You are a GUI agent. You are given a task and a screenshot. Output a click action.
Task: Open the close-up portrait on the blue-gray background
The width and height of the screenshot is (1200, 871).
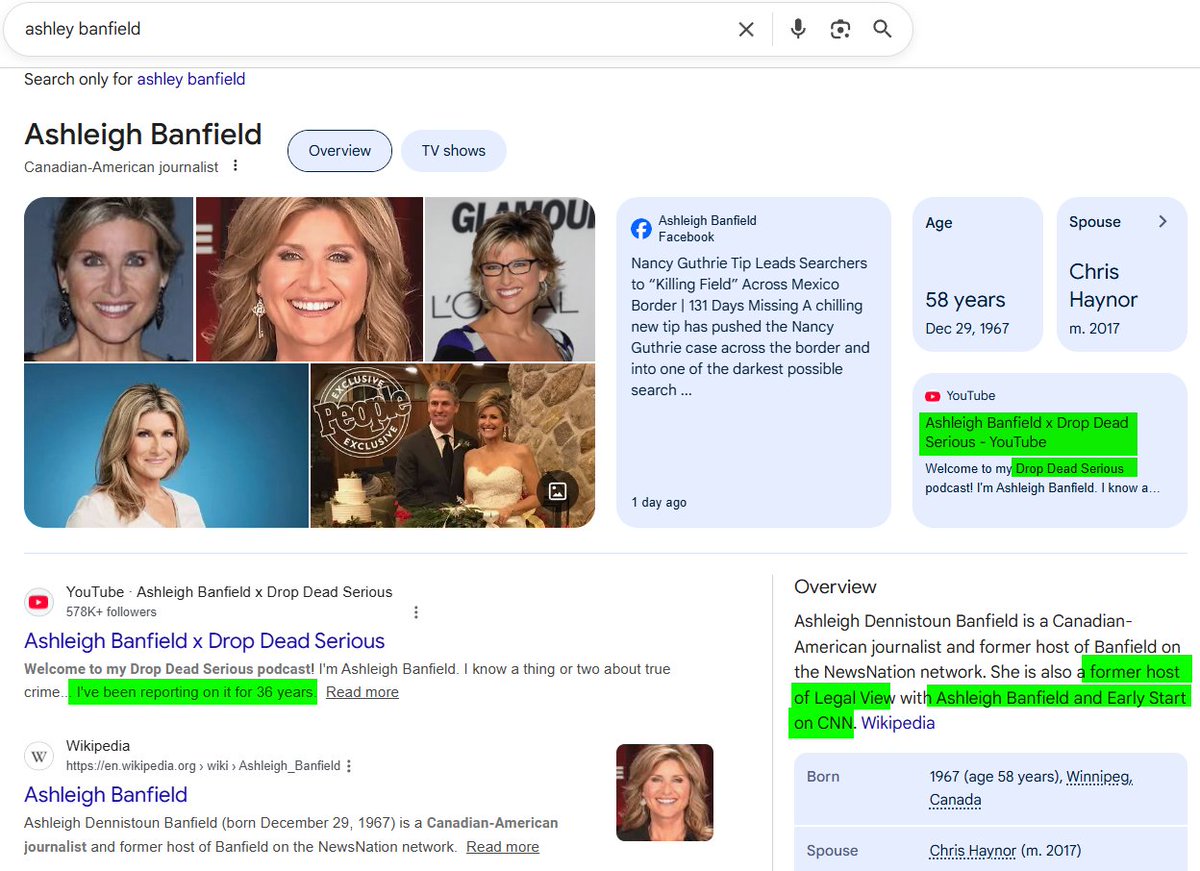tap(108, 279)
